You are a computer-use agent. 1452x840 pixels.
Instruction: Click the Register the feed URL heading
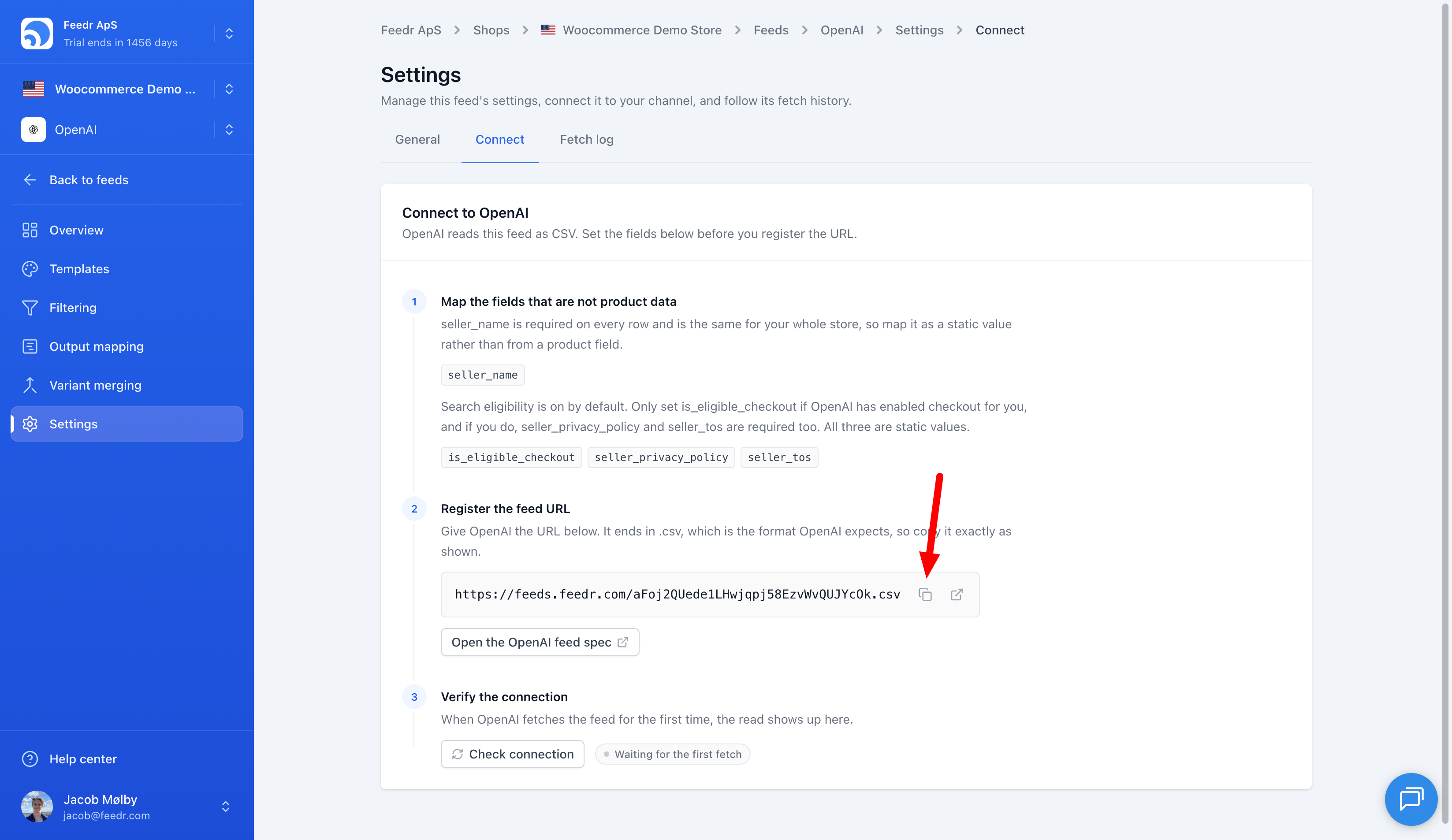pyautogui.click(x=505, y=509)
